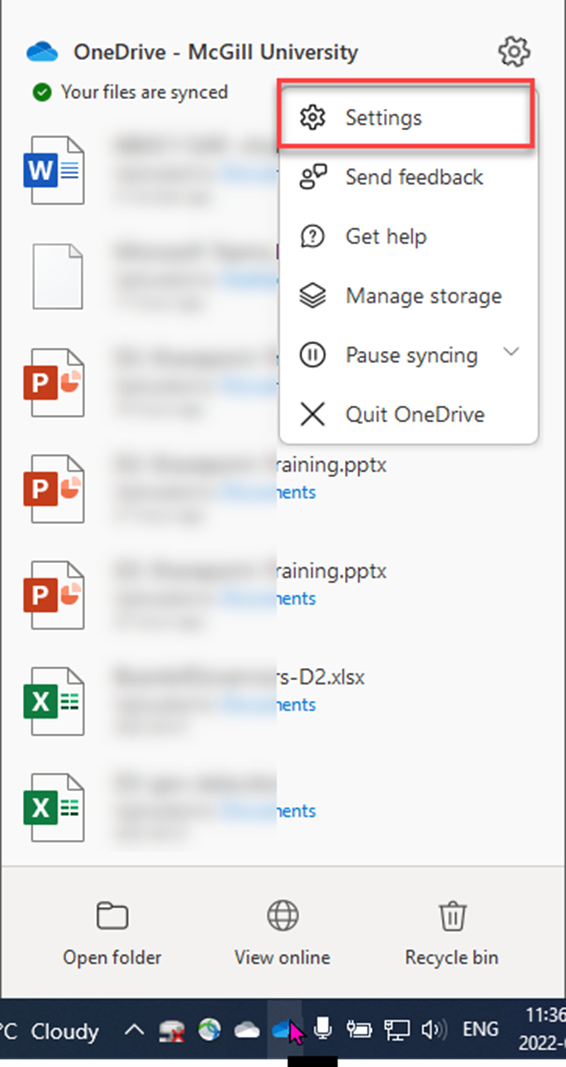This screenshot has width=566, height=1067.
Task: Click the tray drive icon with red X
Action: 172,1031
